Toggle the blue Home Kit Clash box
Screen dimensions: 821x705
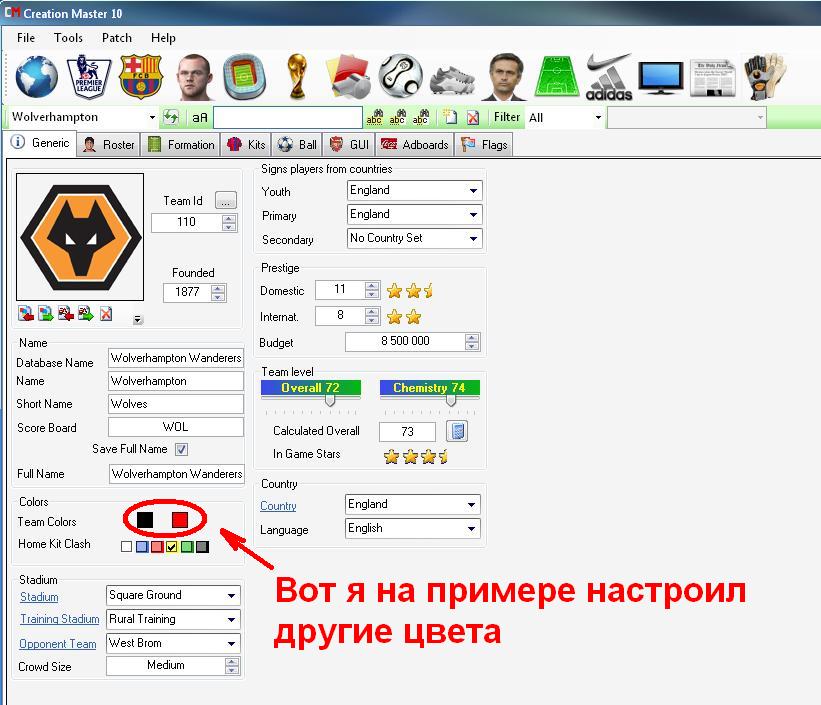141,547
